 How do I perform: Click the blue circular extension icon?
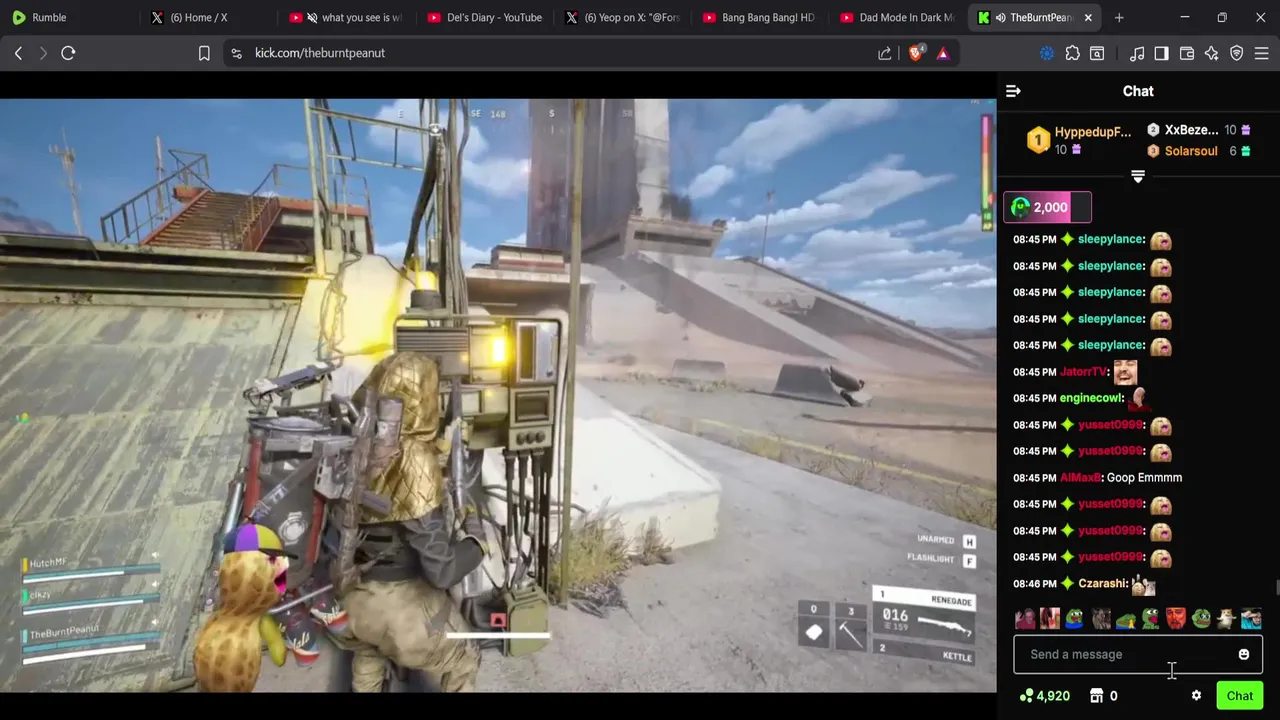(x=1047, y=53)
